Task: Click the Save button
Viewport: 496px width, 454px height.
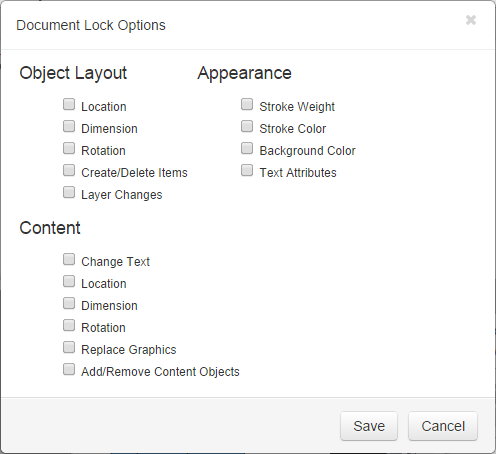Action: [x=369, y=426]
